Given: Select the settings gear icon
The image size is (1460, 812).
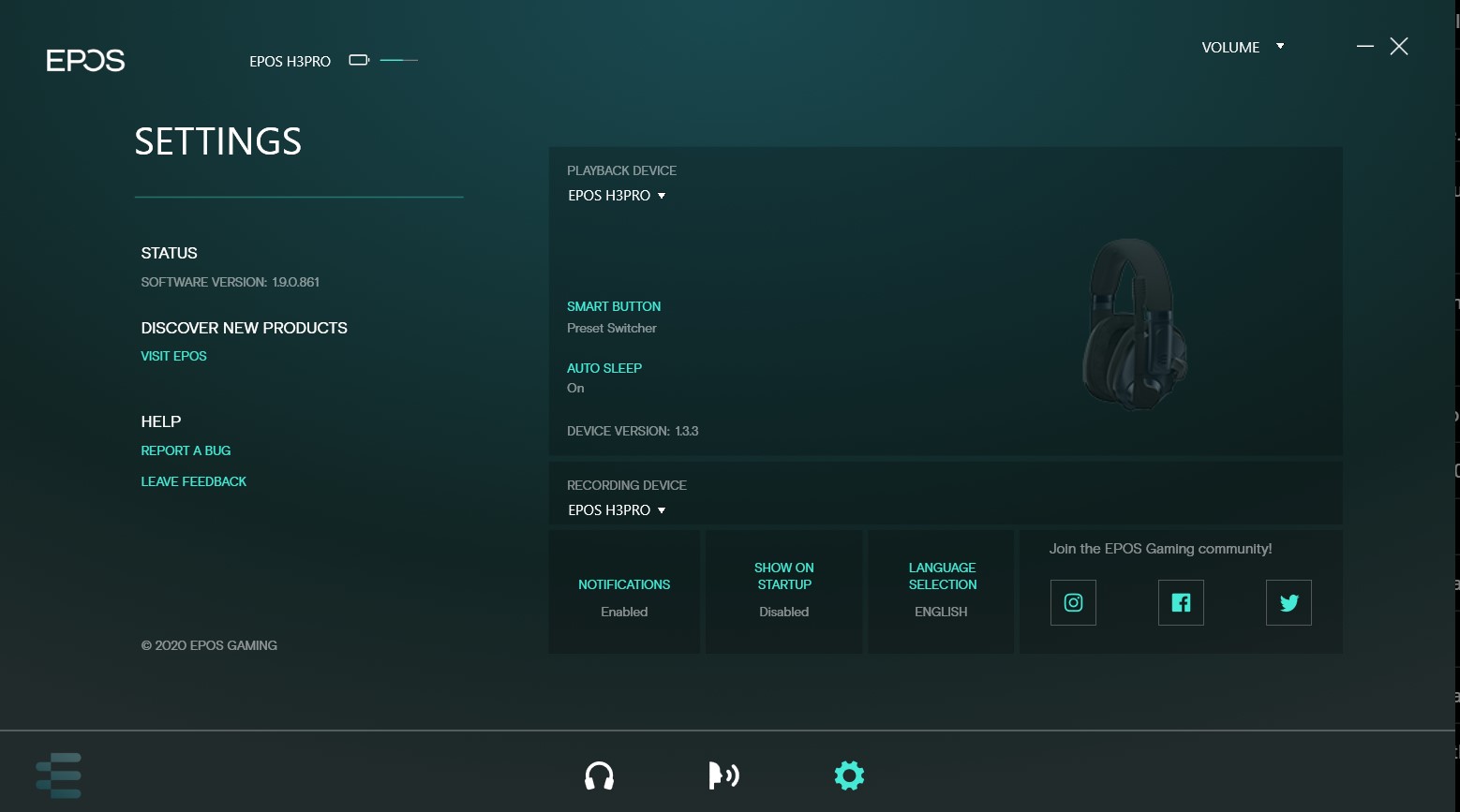Looking at the screenshot, I should 849,775.
